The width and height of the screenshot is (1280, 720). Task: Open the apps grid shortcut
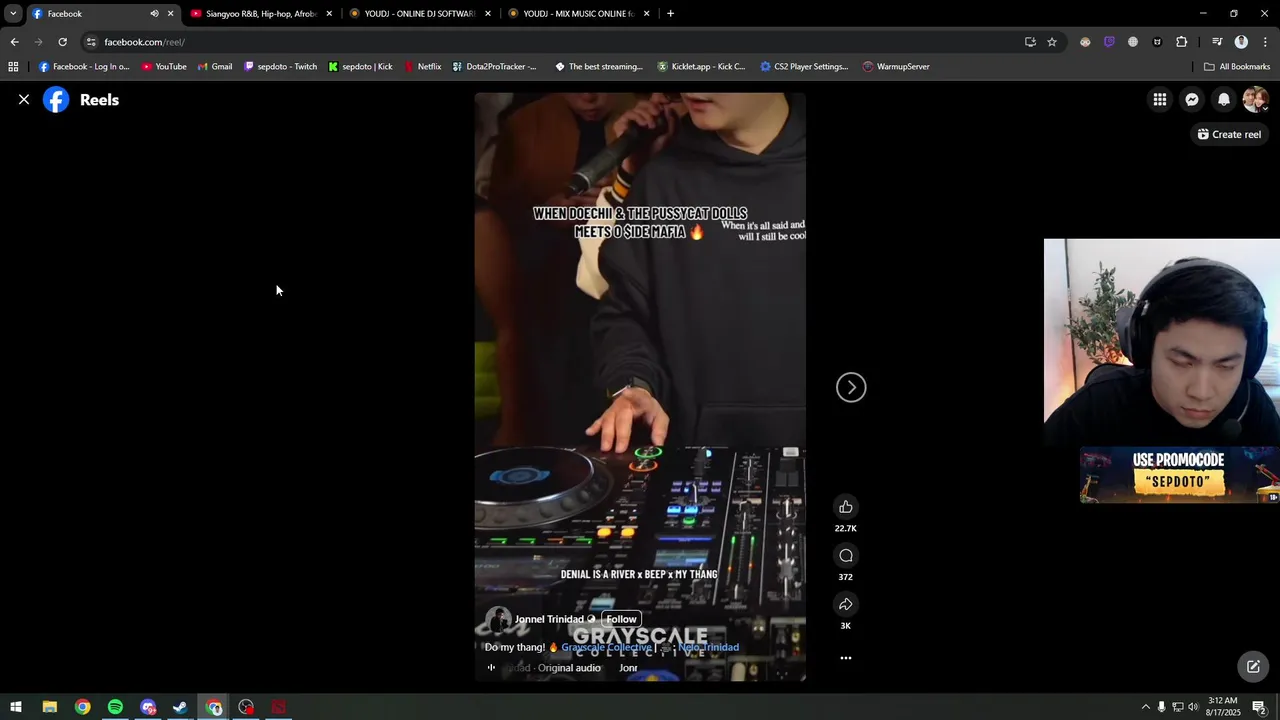(x=13, y=67)
